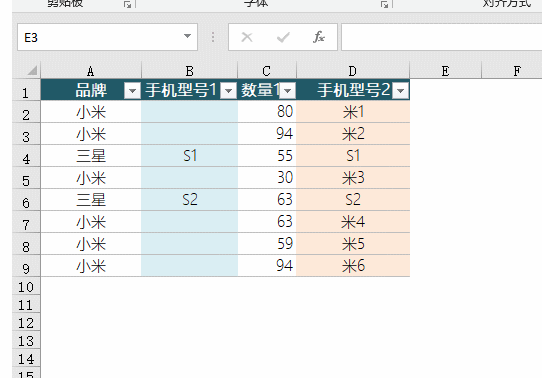Select row 3 header

(x=26, y=134)
